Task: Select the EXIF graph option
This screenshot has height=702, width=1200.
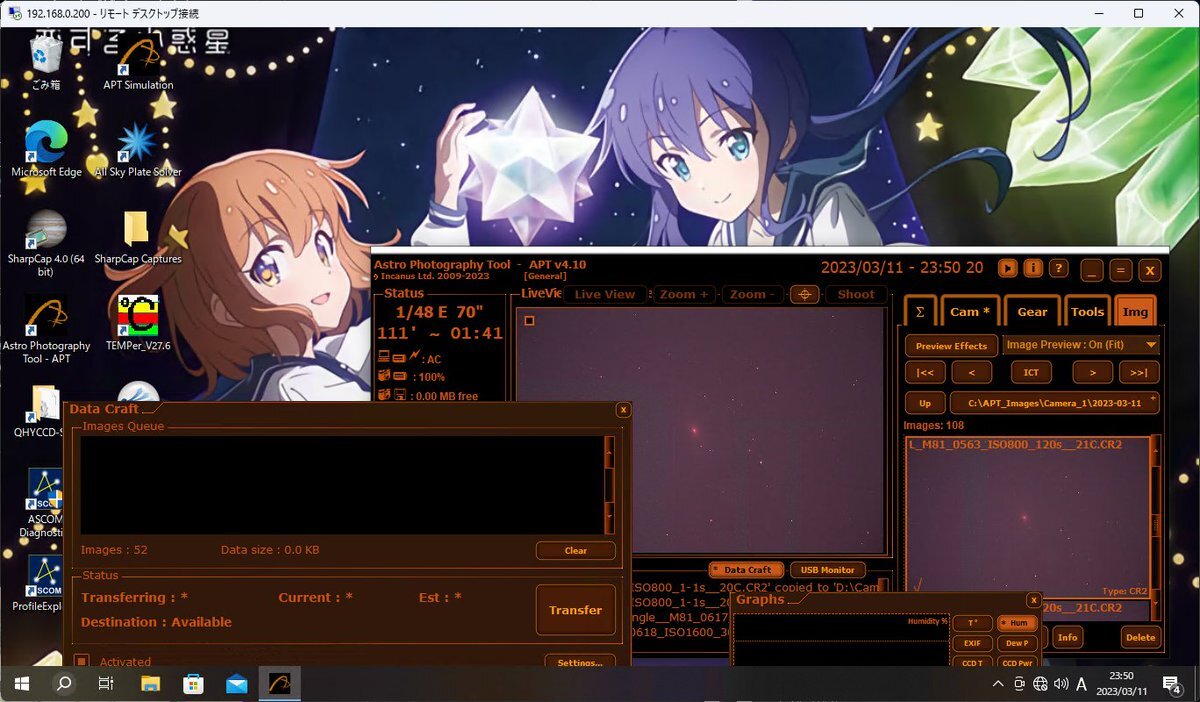Action: pyautogui.click(x=972, y=643)
